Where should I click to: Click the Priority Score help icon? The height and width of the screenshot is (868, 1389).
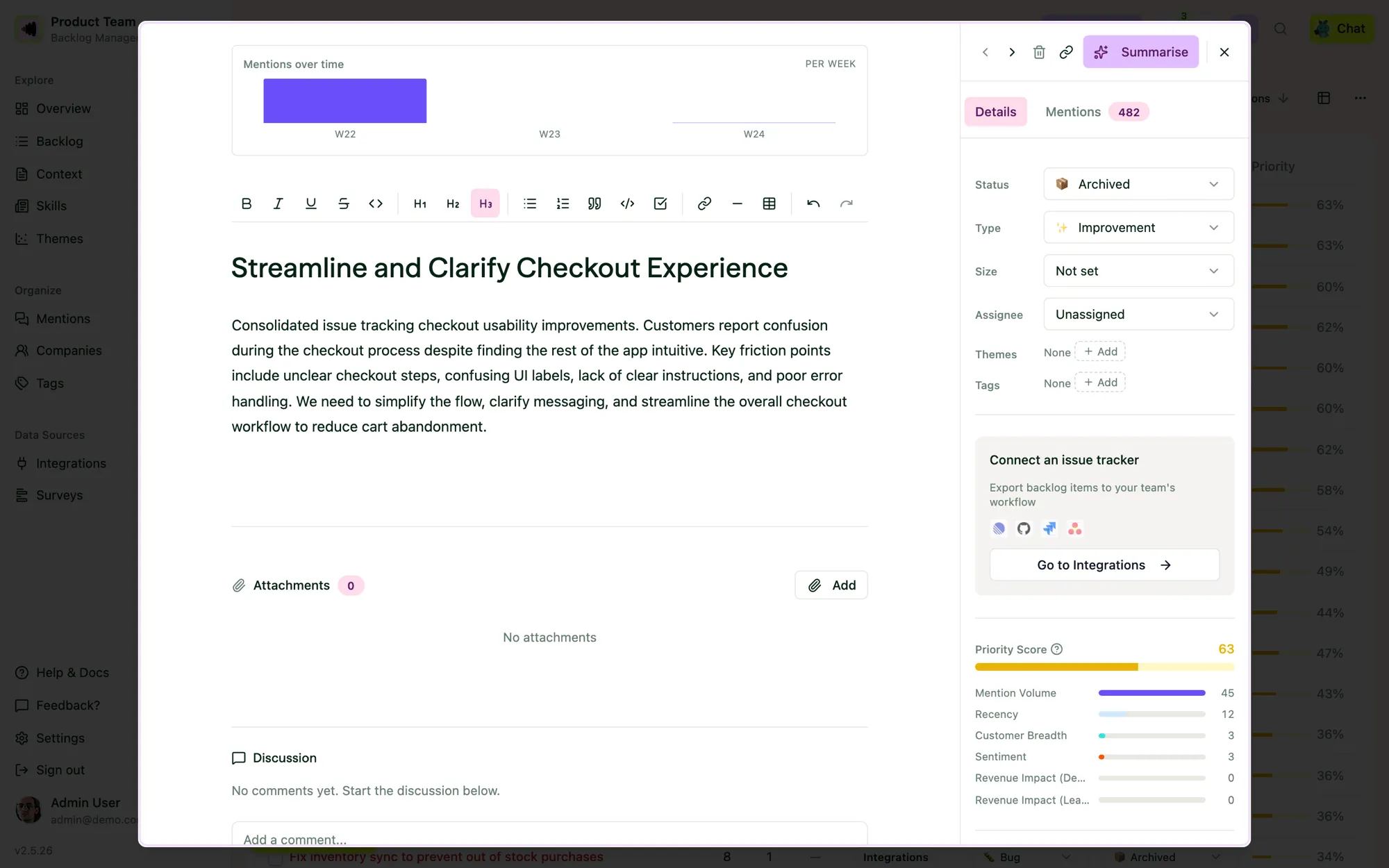(1056, 649)
